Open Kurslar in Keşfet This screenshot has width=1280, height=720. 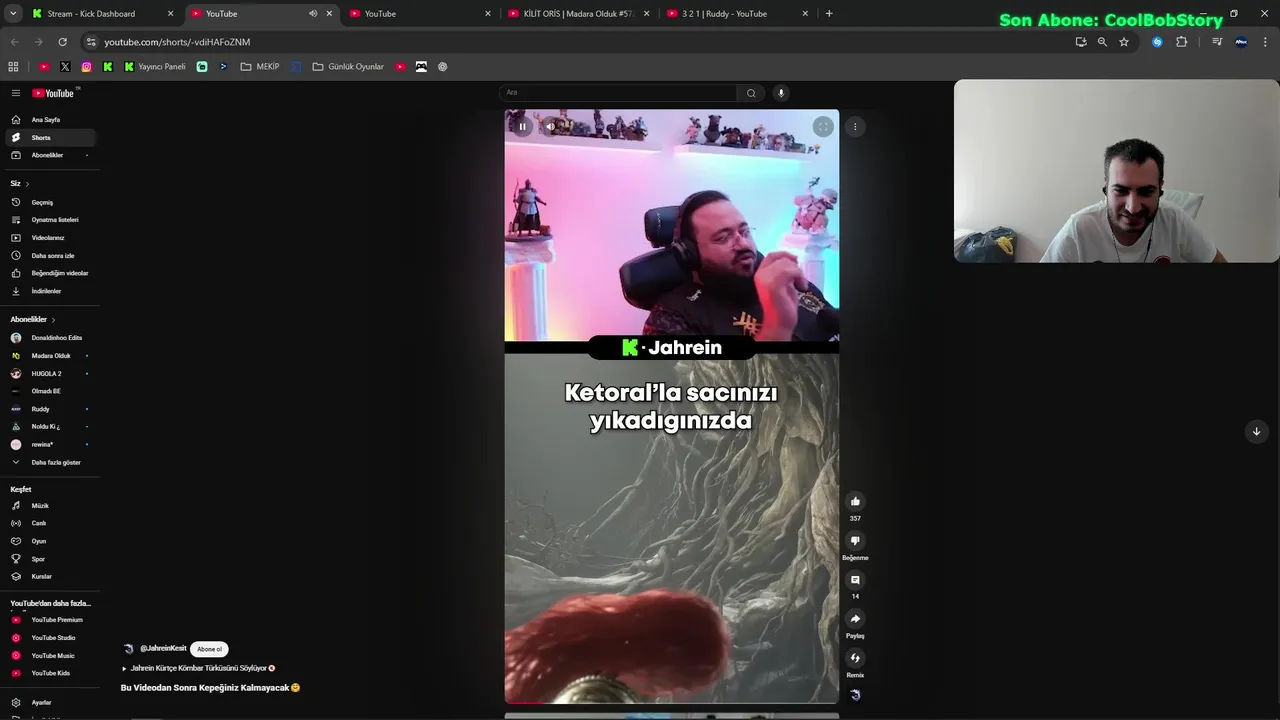point(50,577)
